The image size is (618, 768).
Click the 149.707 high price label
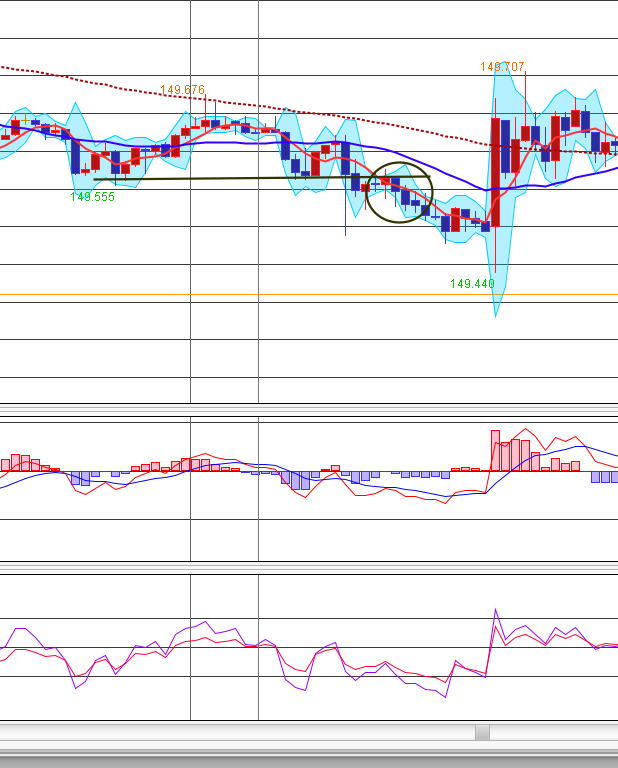tap(501, 67)
